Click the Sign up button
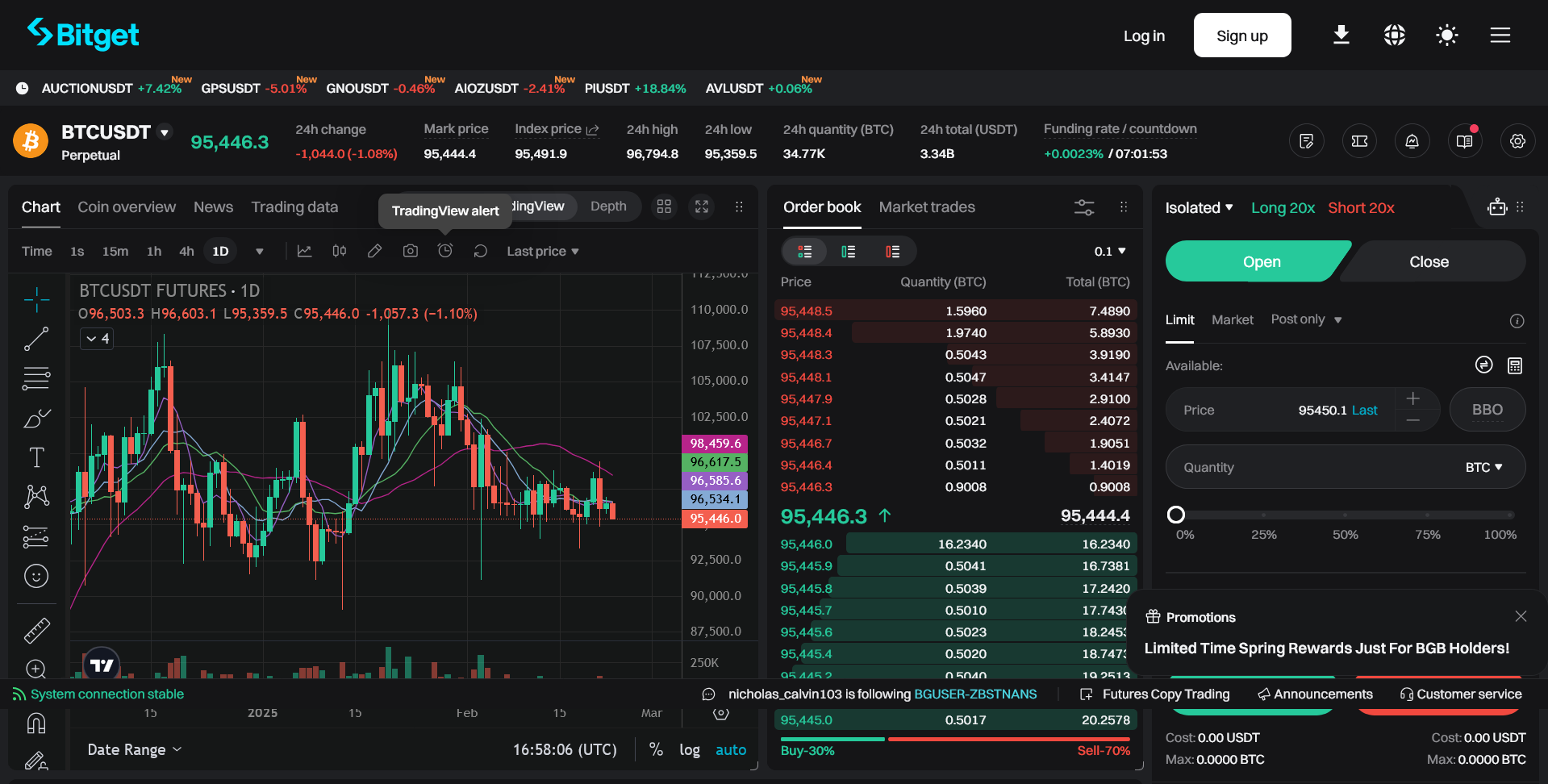The image size is (1548, 784). pyautogui.click(x=1242, y=35)
